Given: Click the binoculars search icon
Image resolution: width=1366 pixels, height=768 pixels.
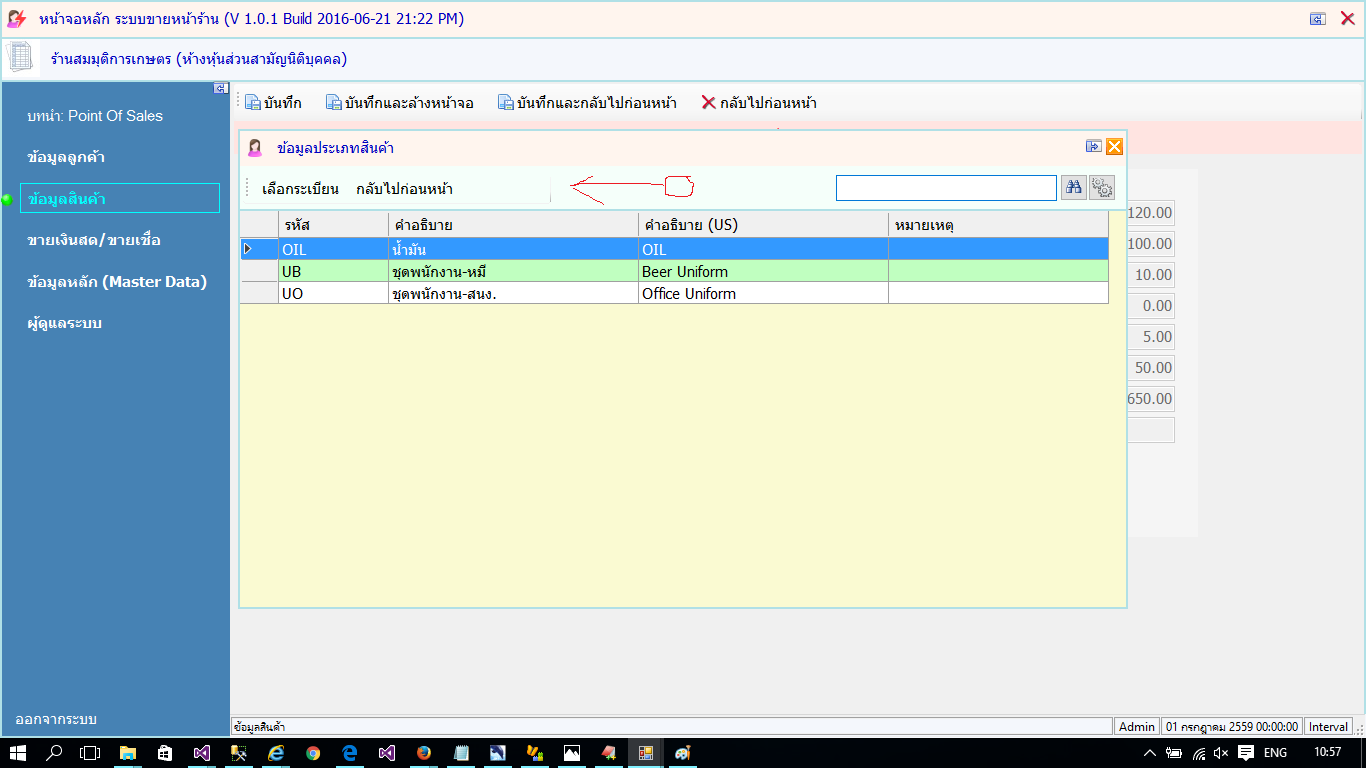Looking at the screenshot, I should (1073, 188).
